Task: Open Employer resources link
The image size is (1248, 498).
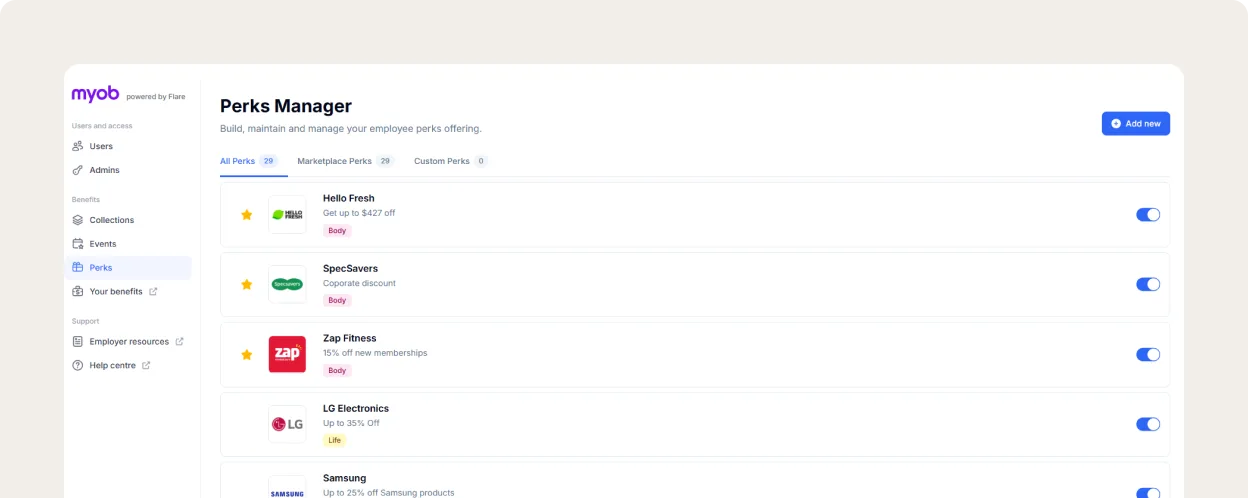Action: (128, 342)
